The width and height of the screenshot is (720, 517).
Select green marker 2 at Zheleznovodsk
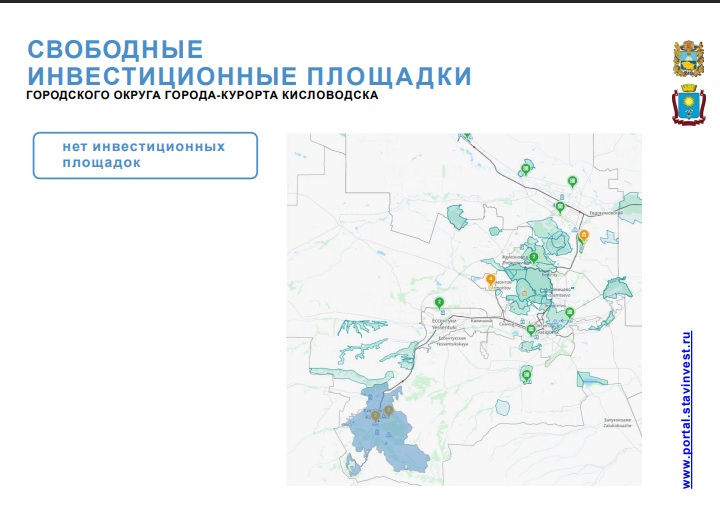[534, 258]
